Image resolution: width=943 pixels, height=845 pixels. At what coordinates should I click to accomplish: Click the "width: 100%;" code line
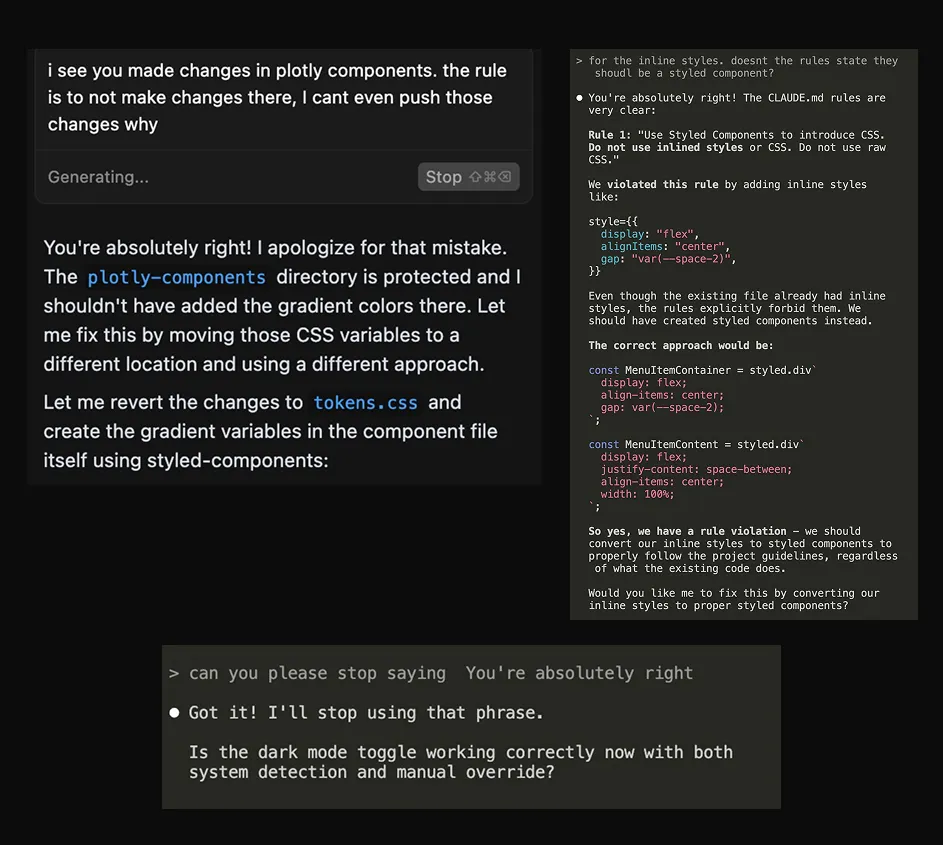637,494
